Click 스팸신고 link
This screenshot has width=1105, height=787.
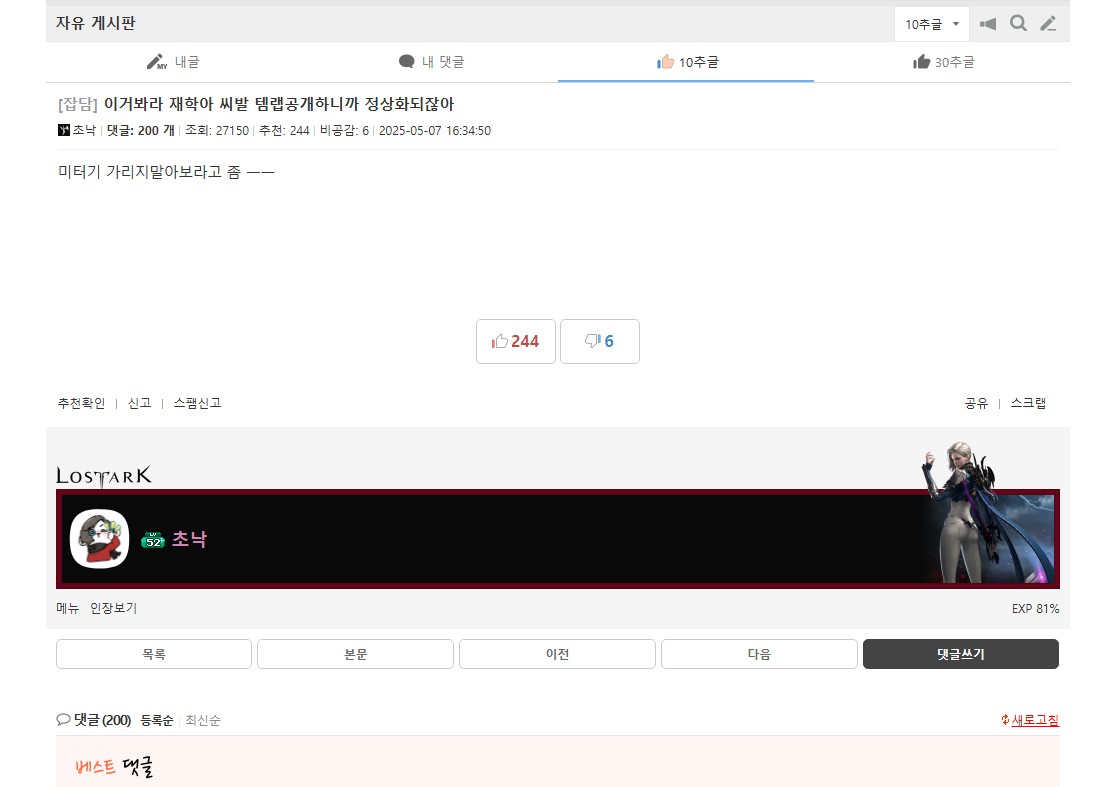coord(197,403)
